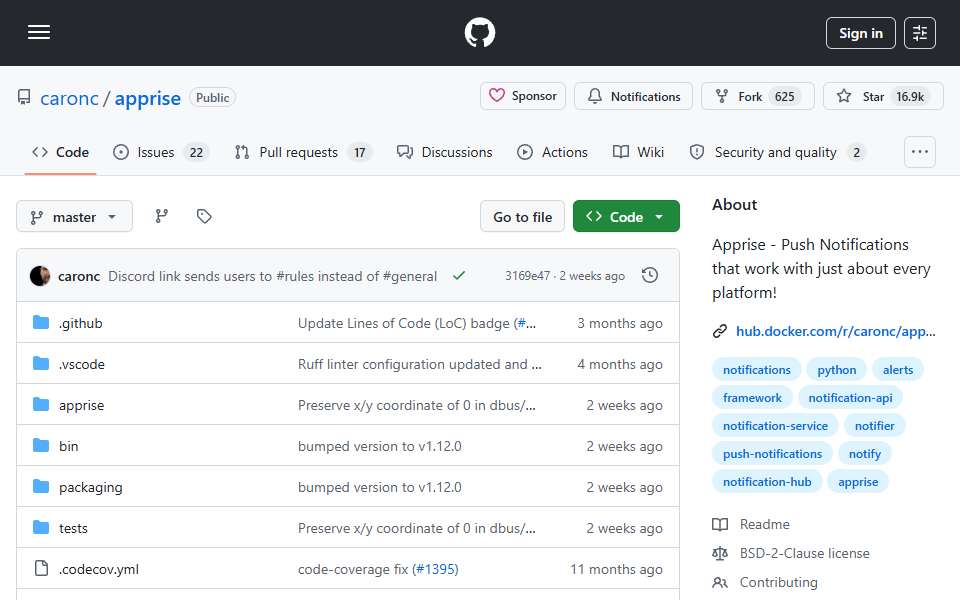Open the master branch selector dropdown

click(74, 217)
